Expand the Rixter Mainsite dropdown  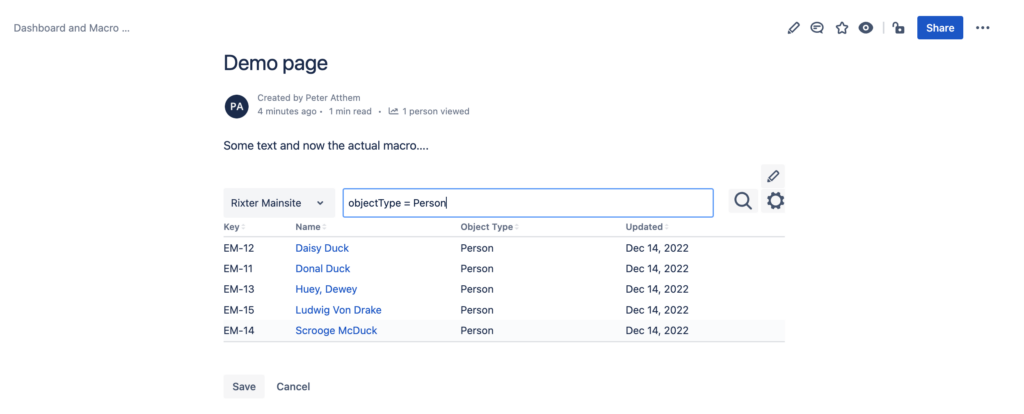[x=279, y=203]
